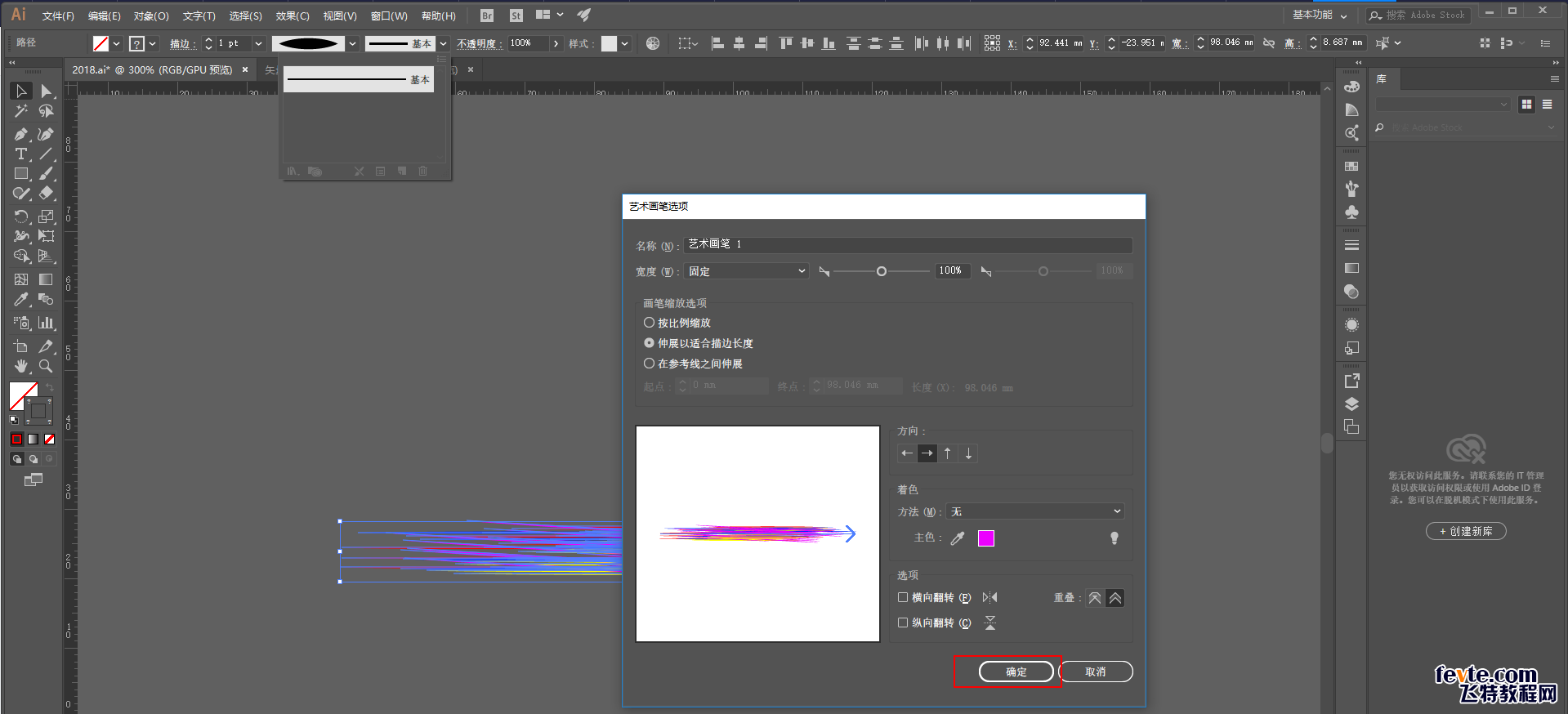
Task: Confirm with the 确定 button
Action: [x=1016, y=672]
